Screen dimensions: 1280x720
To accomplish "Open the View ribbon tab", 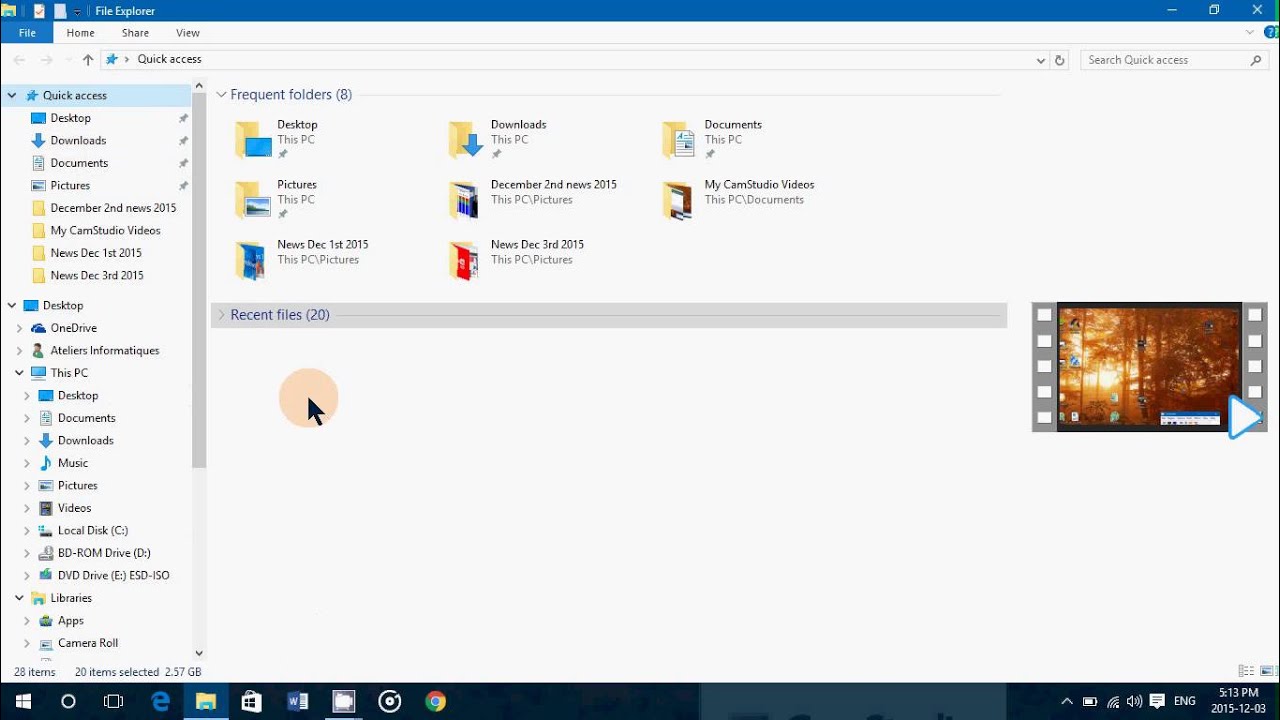I will coord(187,32).
